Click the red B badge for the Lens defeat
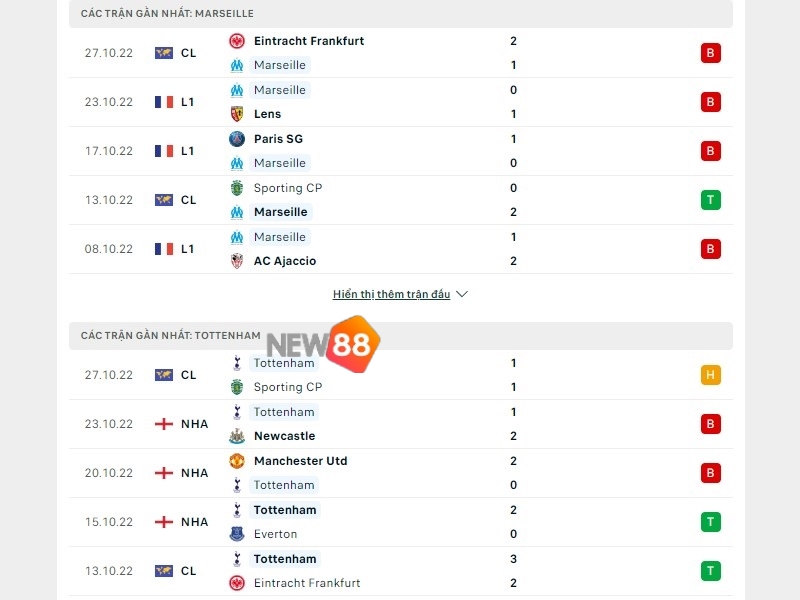800x600 pixels. 711,102
